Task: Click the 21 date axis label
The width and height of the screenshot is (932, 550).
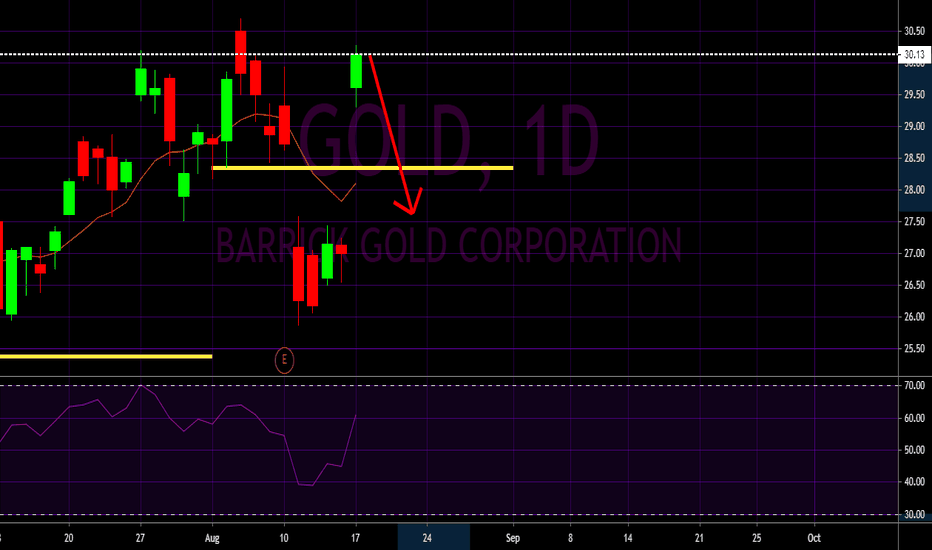Action: click(x=699, y=538)
